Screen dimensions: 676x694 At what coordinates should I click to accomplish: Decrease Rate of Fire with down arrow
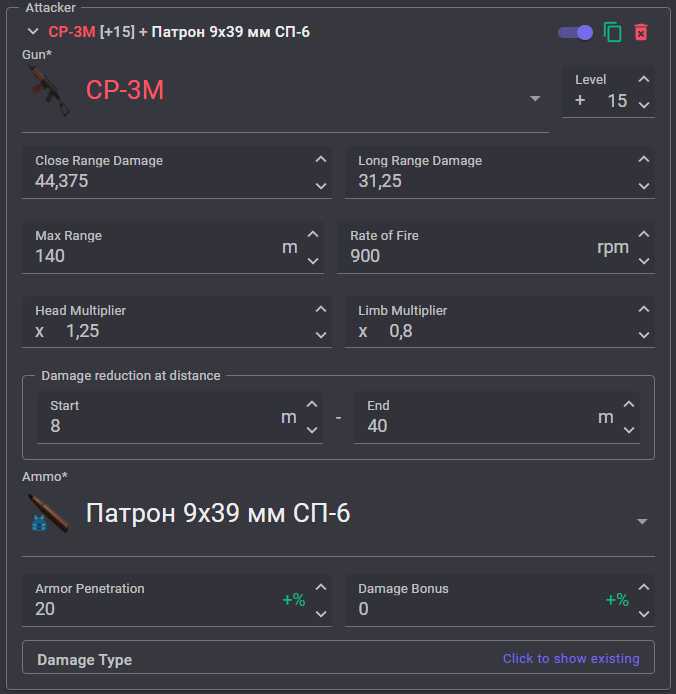[644, 261]
